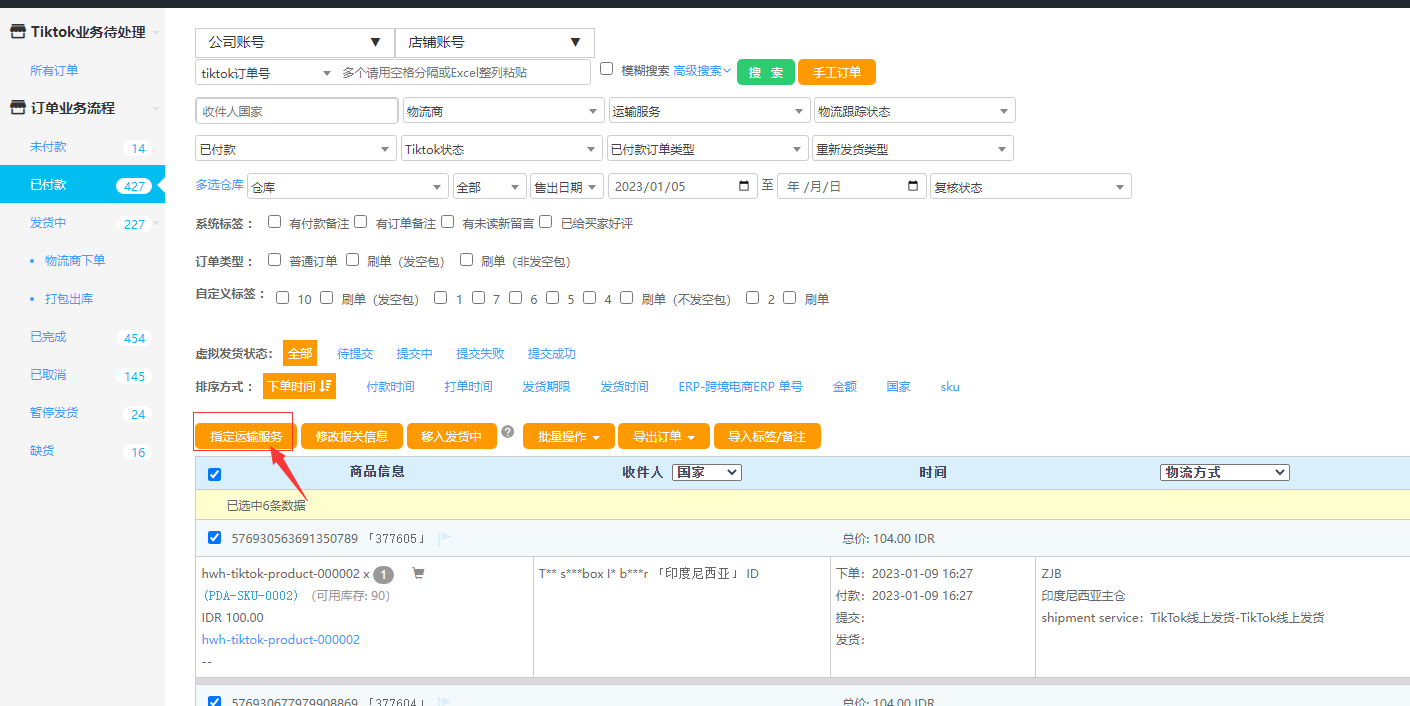Open the tiktok订单号 search type dropdown
Screen dimensions: 1410x706
point(267,73)
